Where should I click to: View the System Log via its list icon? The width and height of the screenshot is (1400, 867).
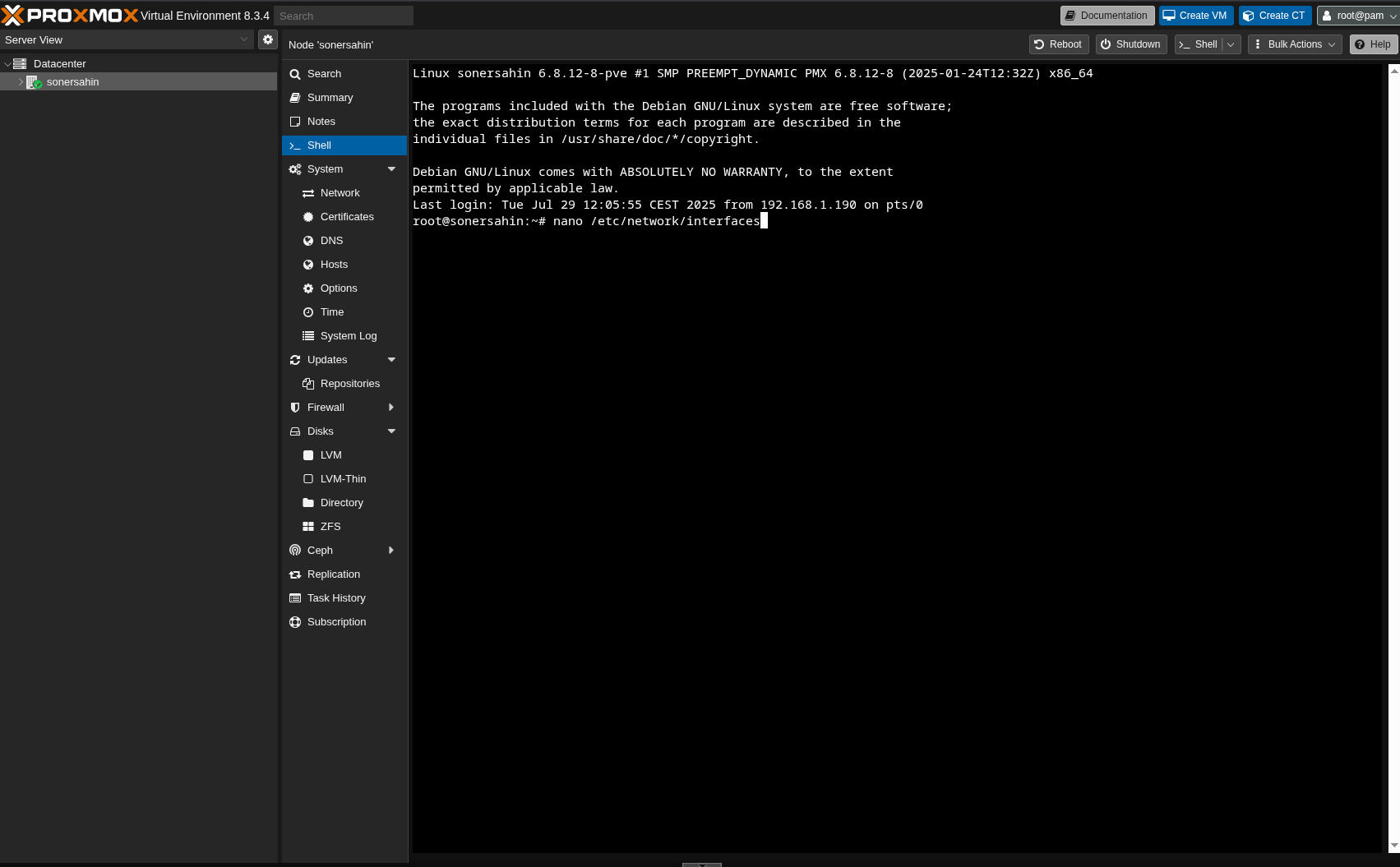point(307,335)
